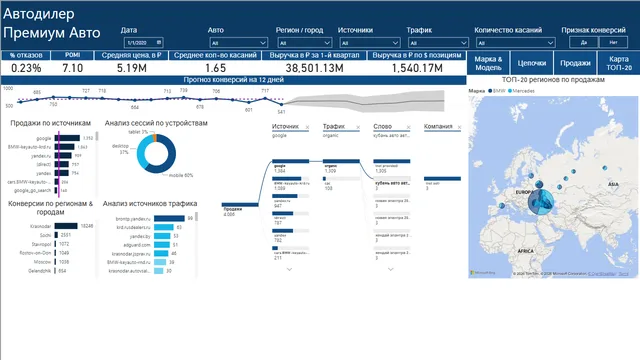
Task: Switch to the Карта ТОП-20 page
Action: coord(619,63)
